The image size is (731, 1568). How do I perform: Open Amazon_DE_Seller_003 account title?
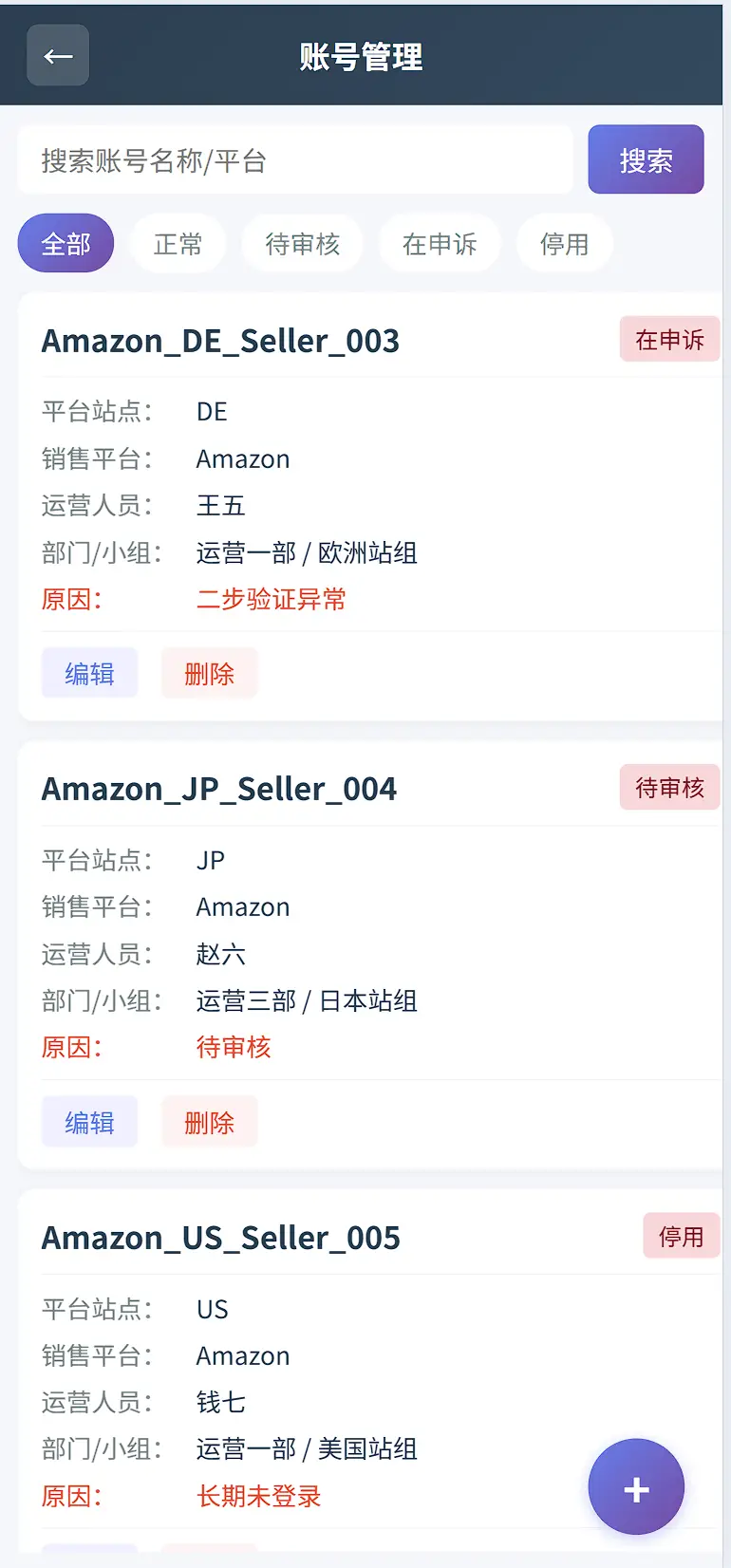[x=220, y=340]
